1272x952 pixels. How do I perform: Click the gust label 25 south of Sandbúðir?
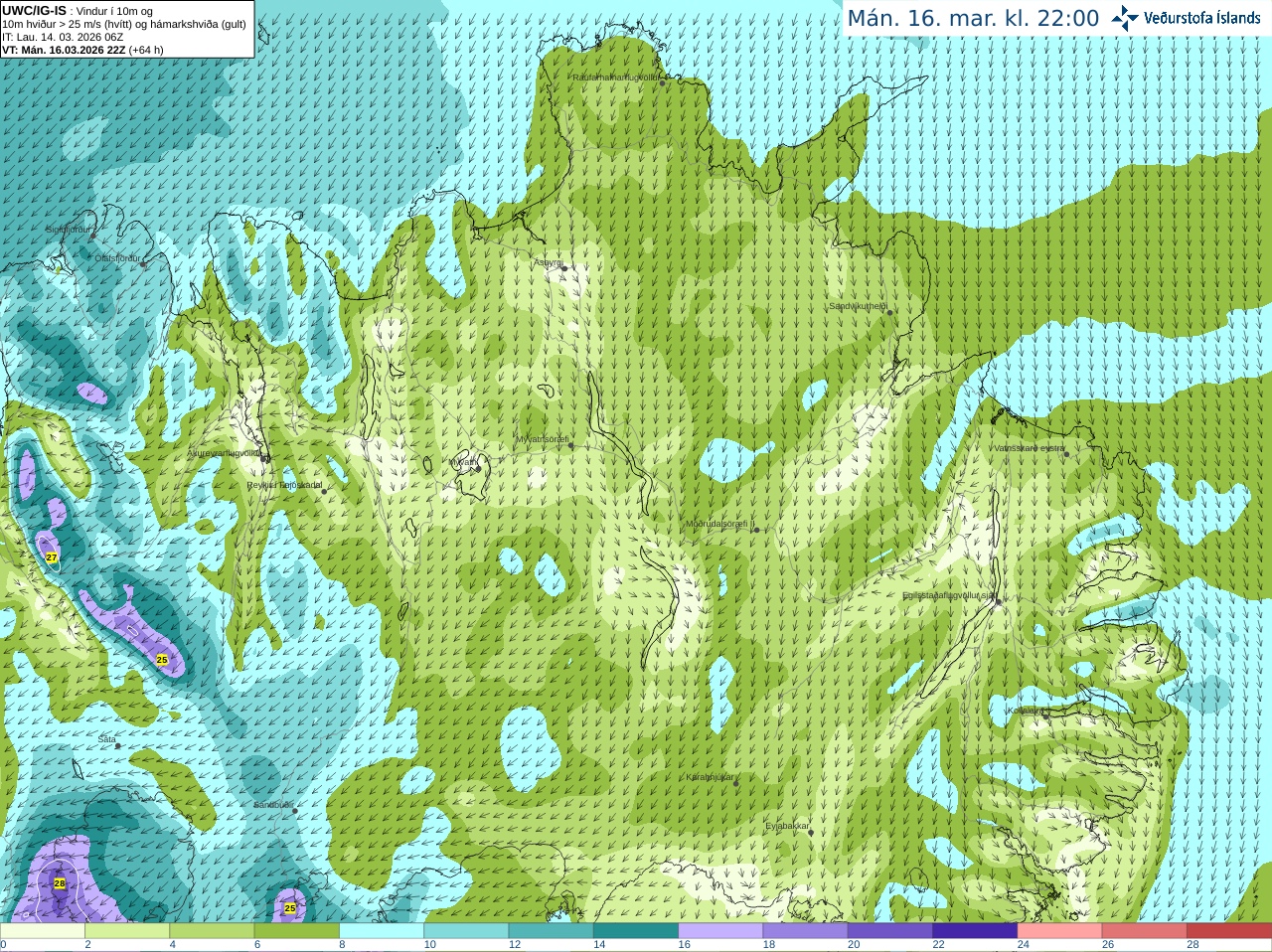(290, 908)
